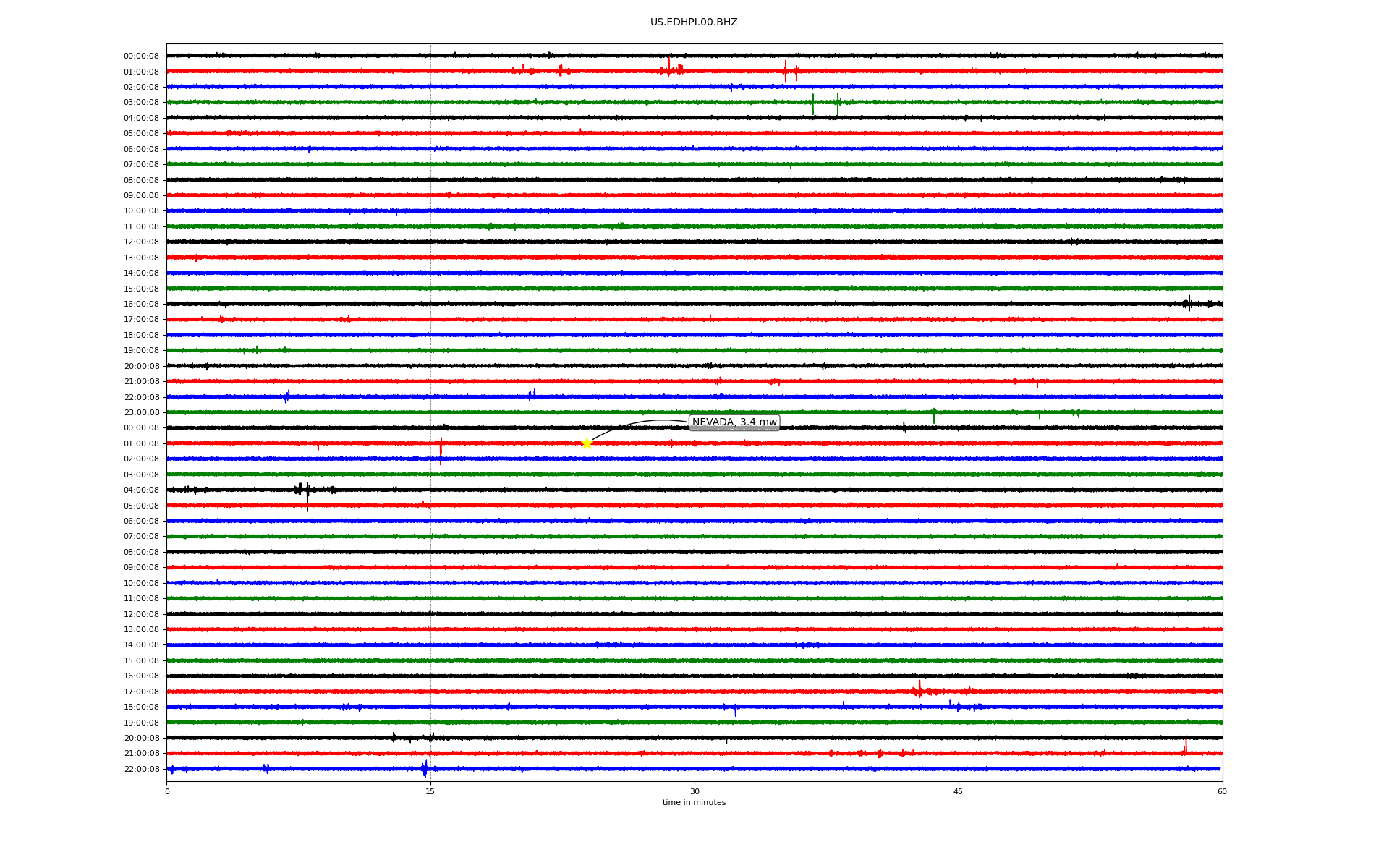Click the first 03:00:08 green trace label
This screenshot has width=1389, height=868.
pyautogui.click(x=142, y=103)
